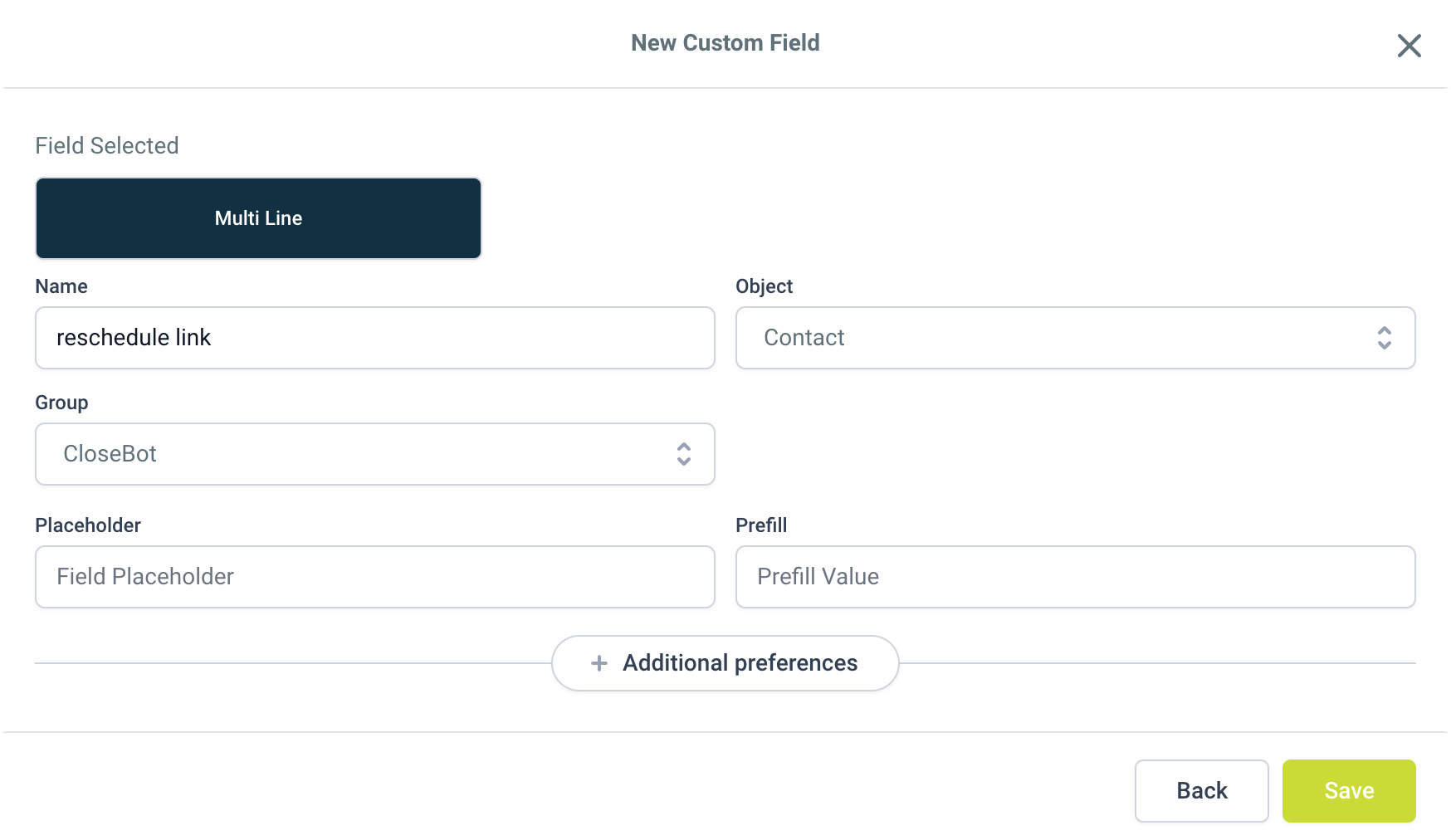Click into the Field Placeholder input
1451x840 pixels.
374,577
